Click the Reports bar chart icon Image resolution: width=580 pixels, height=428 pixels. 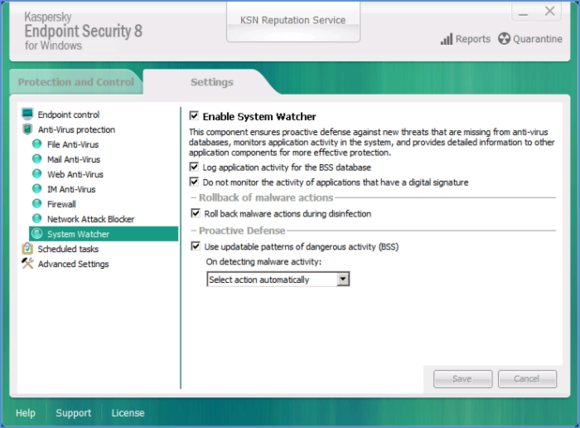click(x=446, y=39)
